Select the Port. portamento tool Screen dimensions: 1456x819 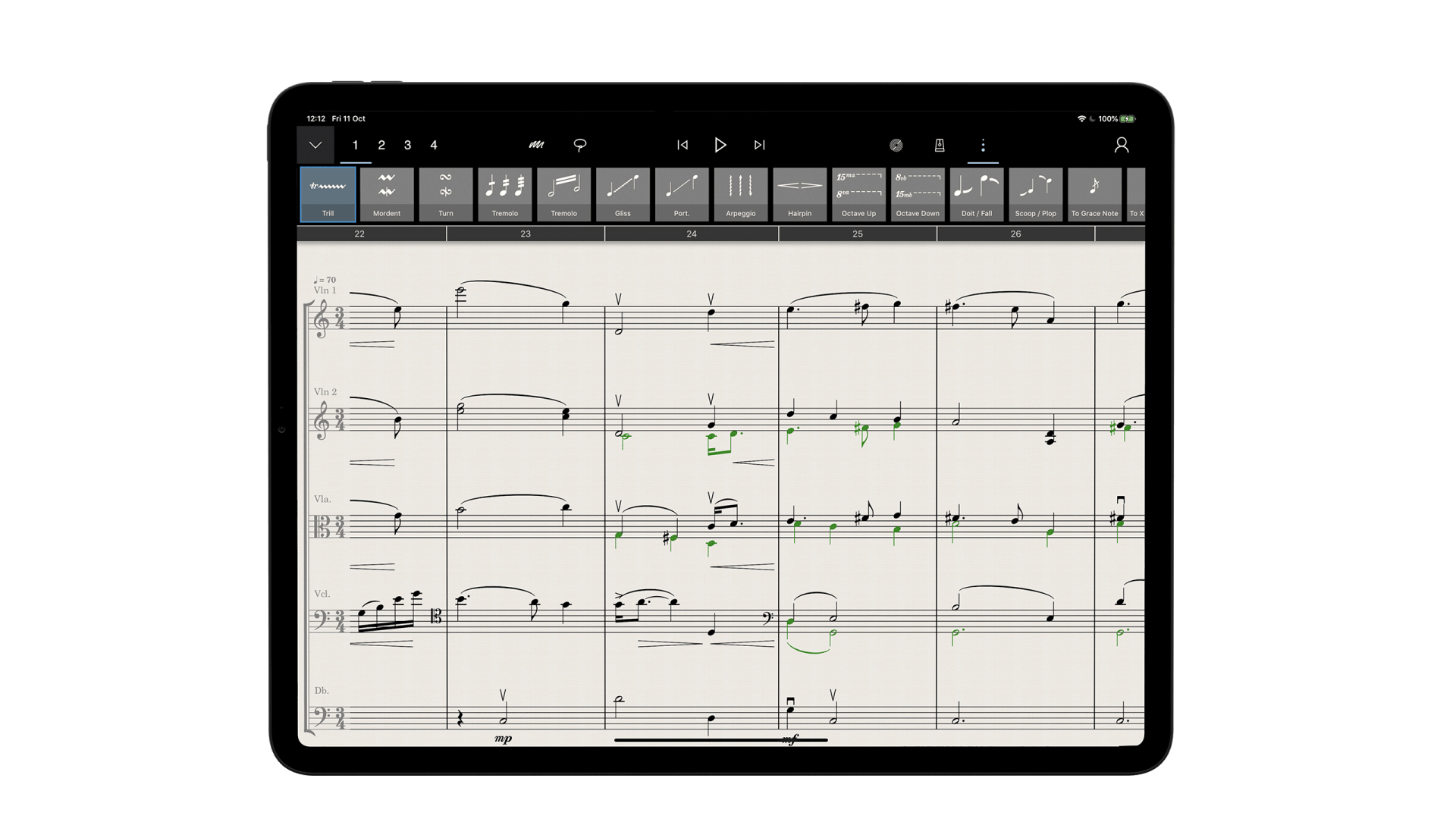coord(682,194)
